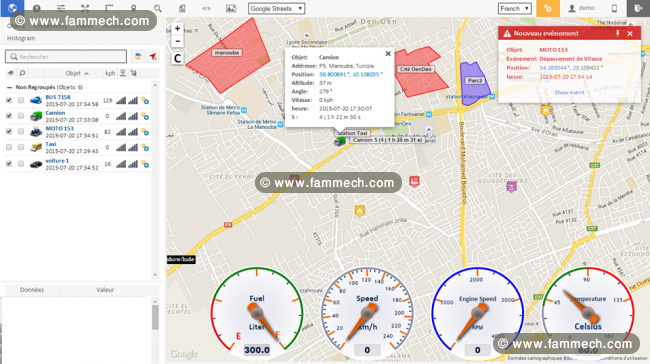650x364 pixels.
Task: Enable follow checkbox for MOTO 153
Action: click(x=21, y=131)
